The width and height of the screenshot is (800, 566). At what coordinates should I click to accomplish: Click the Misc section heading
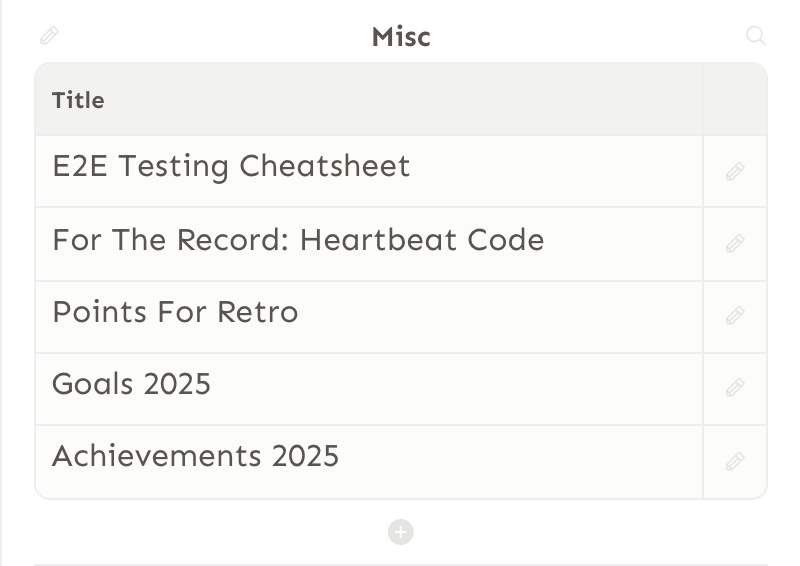point(401,37)
